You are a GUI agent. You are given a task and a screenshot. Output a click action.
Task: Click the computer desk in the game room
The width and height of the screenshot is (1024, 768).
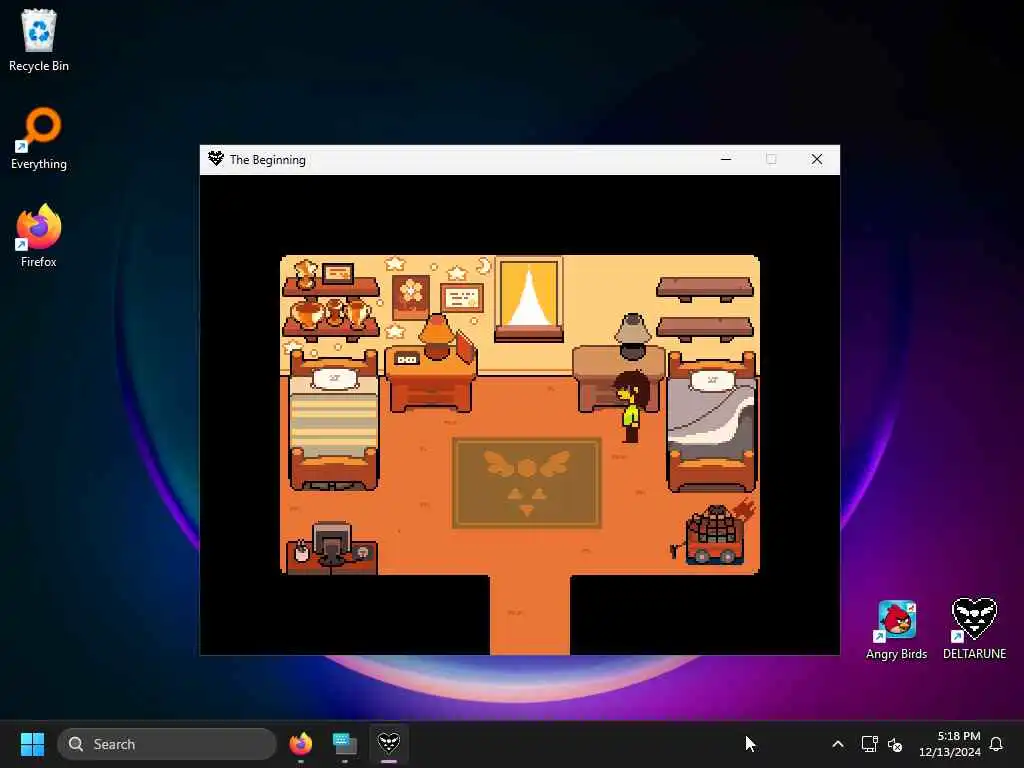pos(332,547)
